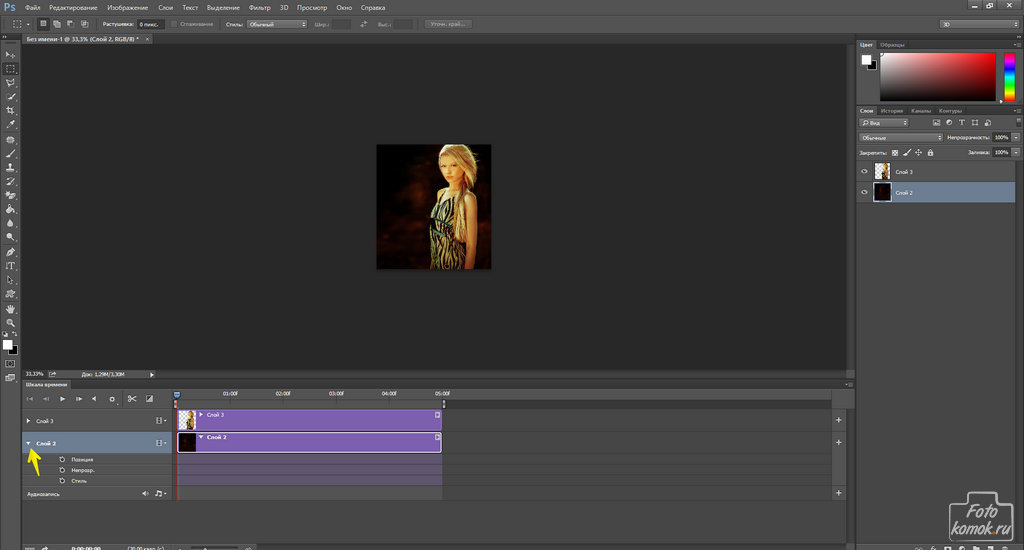
Task: Click the rainbow hue slider strip
Action: [x=1009, y=77]
